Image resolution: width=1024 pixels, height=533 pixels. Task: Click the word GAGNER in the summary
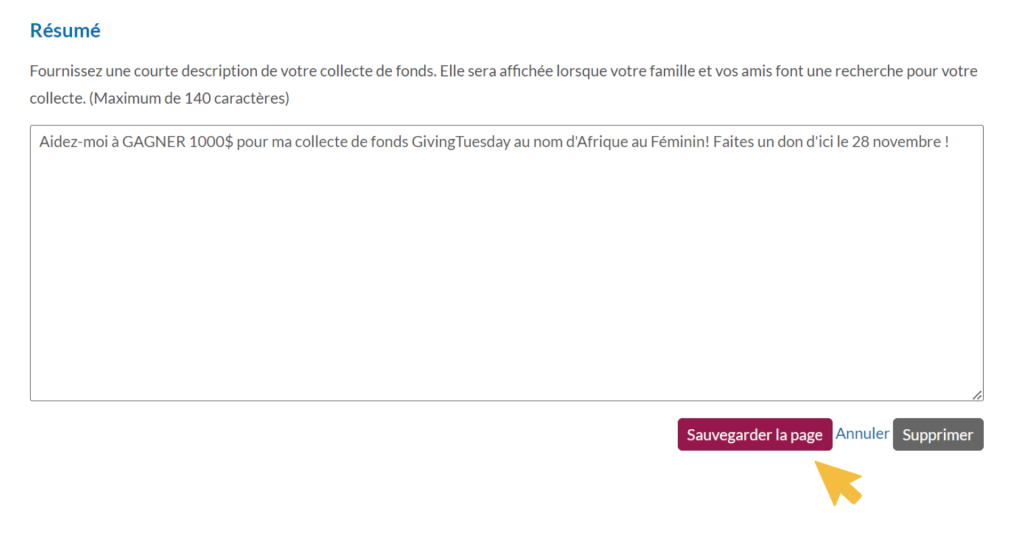coord(154,142)
